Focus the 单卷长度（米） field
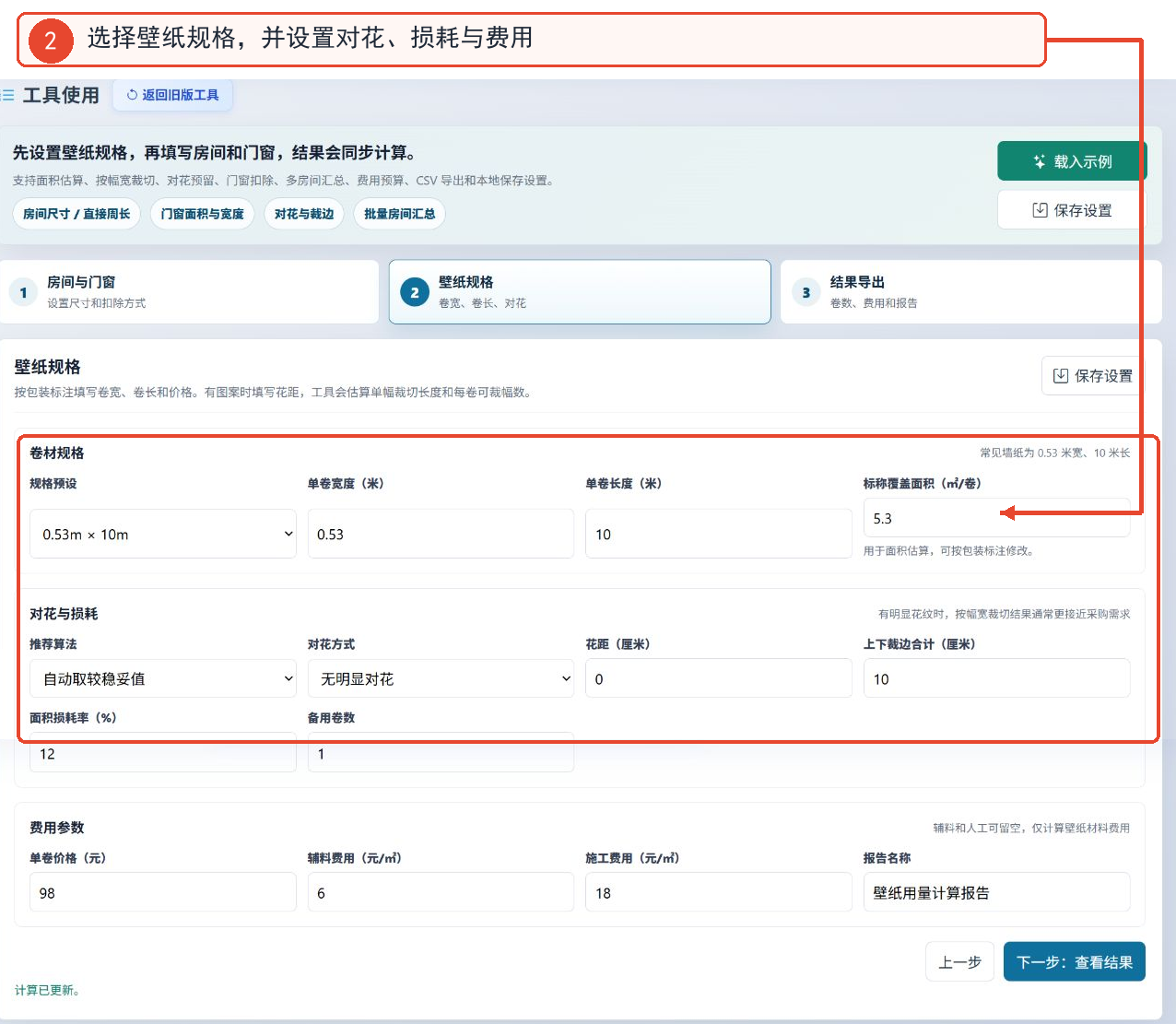This screenshot has height=1024, width=1176. [718, 534]
